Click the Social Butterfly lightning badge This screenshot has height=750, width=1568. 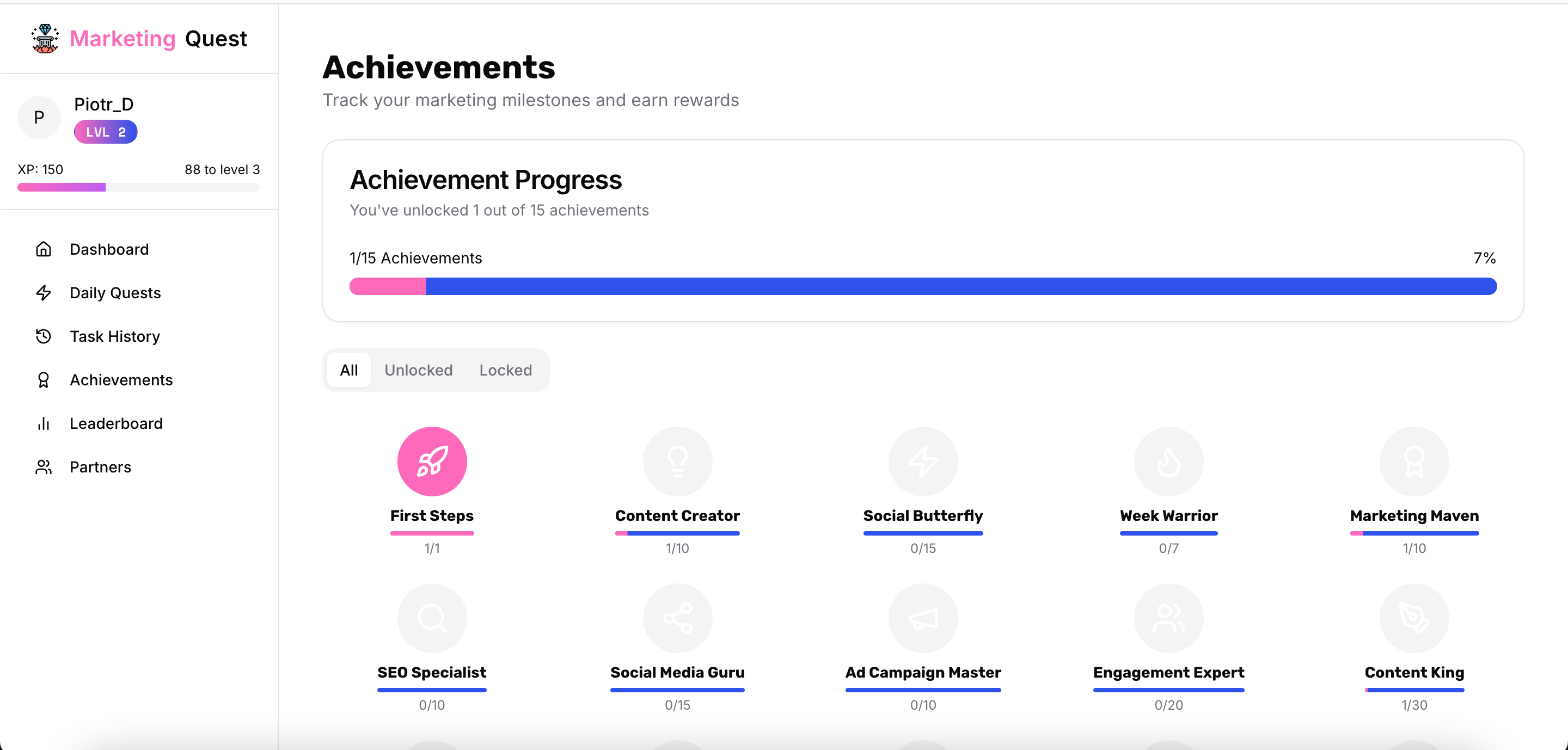923,461
